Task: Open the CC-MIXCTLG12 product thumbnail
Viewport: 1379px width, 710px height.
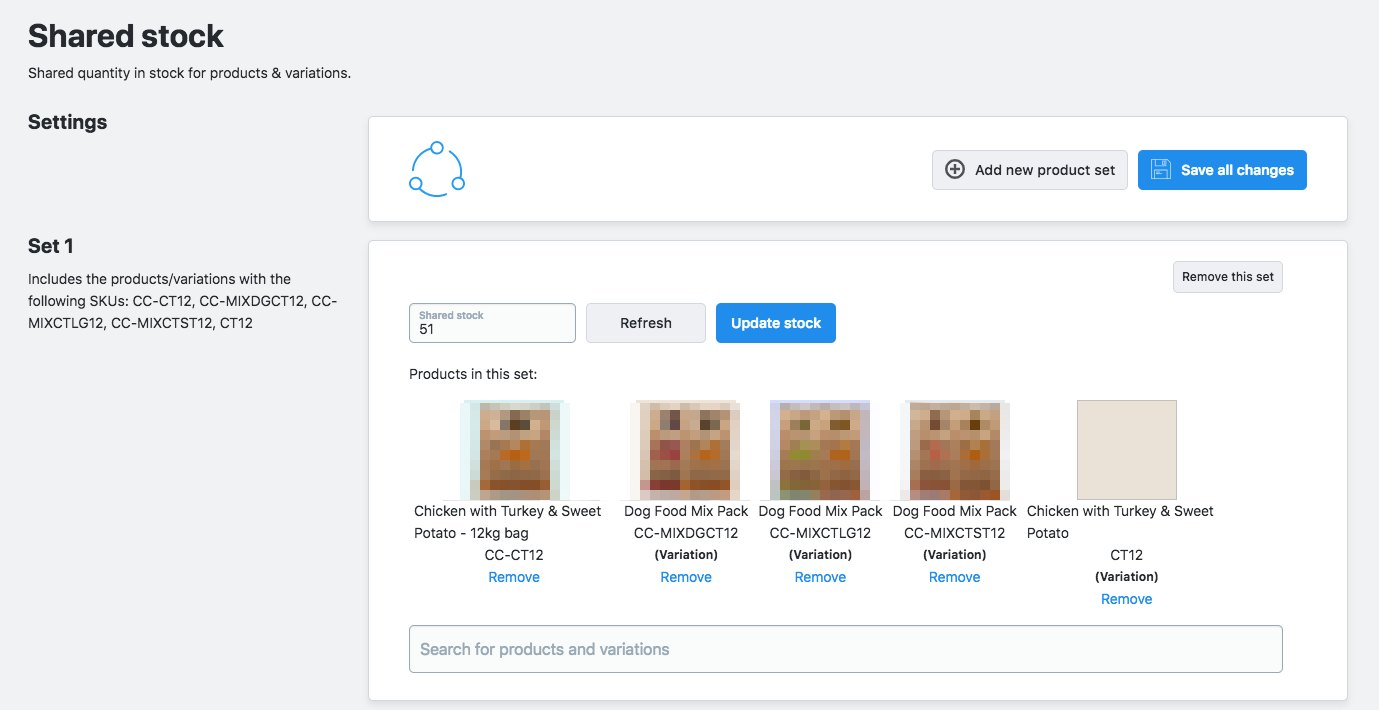Action: [820, 450]
